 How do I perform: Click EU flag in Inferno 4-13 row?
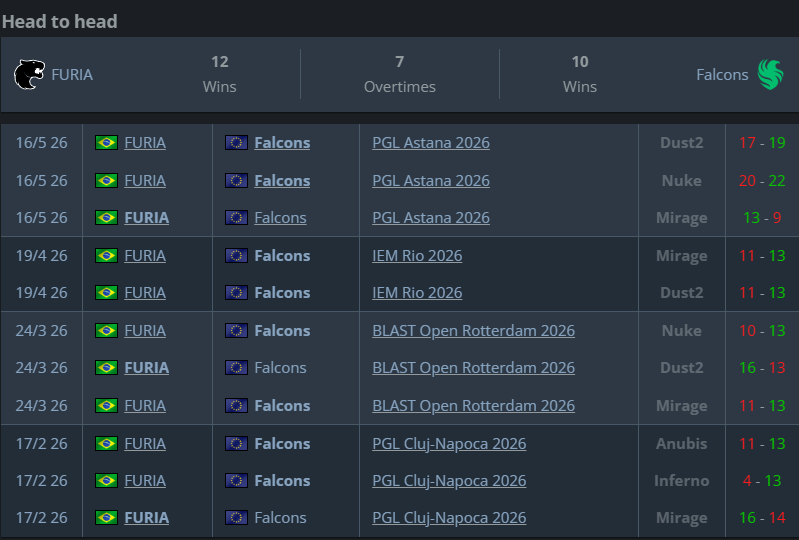[x=236, y=480]
